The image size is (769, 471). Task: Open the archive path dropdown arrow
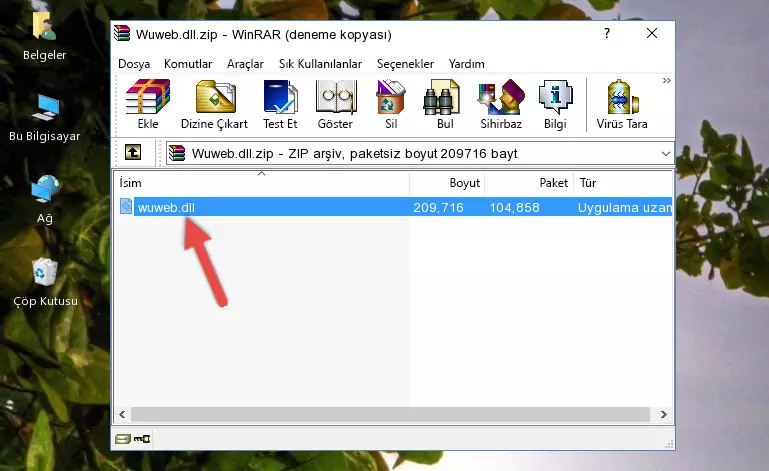coord(666,154)
